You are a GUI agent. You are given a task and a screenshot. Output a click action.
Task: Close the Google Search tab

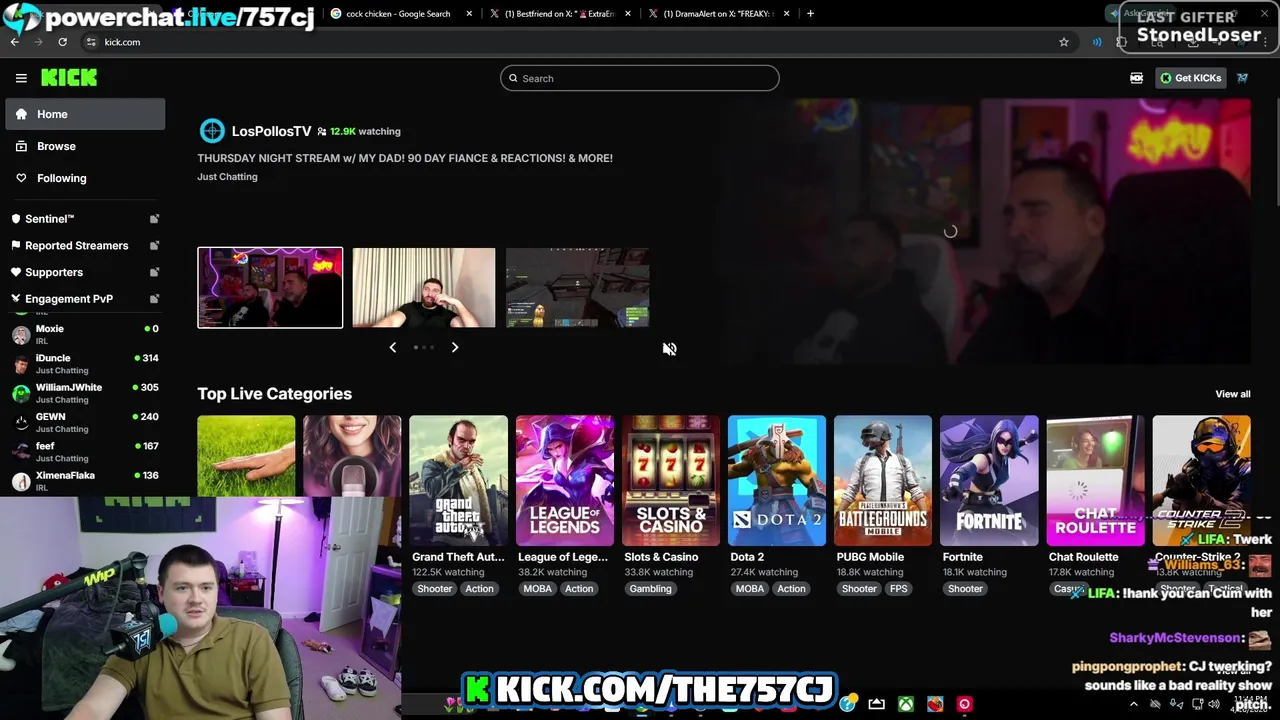(x=469, y=14)
